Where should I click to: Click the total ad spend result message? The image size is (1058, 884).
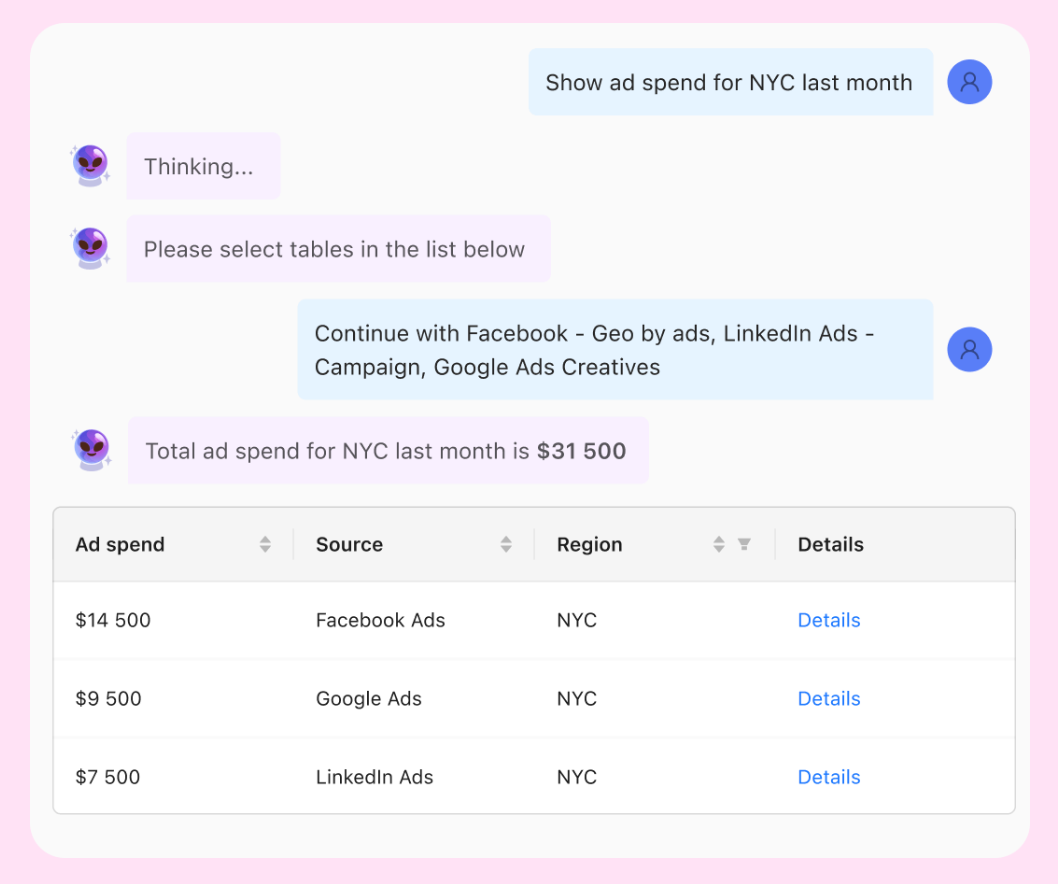click(388, 450)
